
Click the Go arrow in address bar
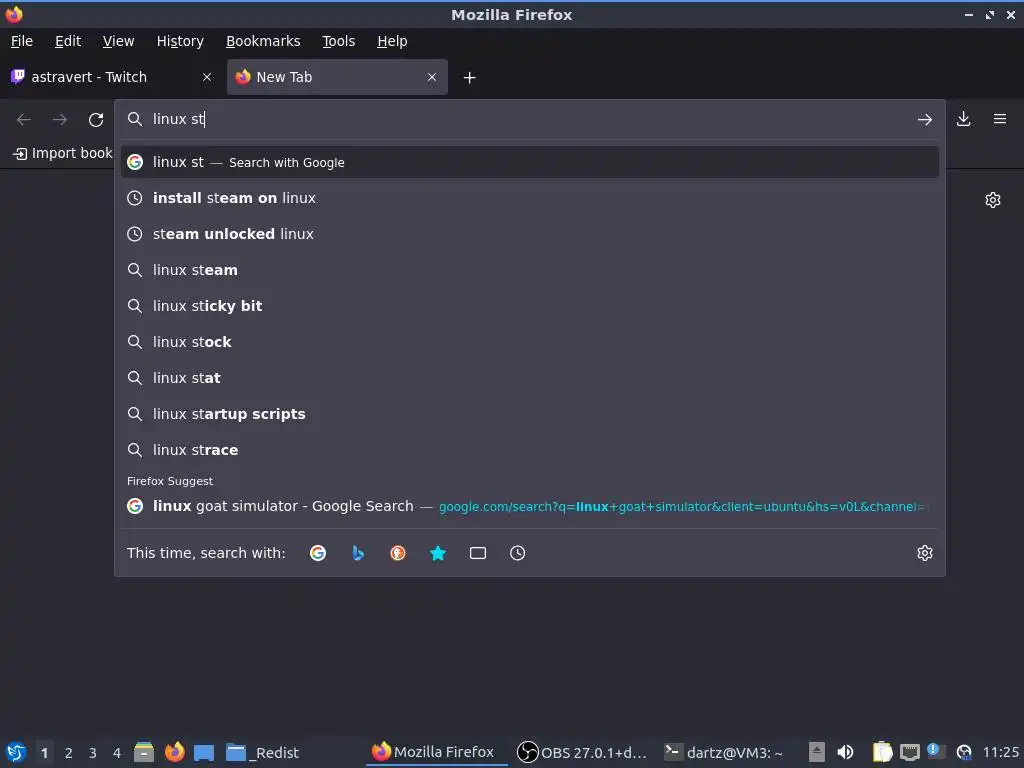925,120
